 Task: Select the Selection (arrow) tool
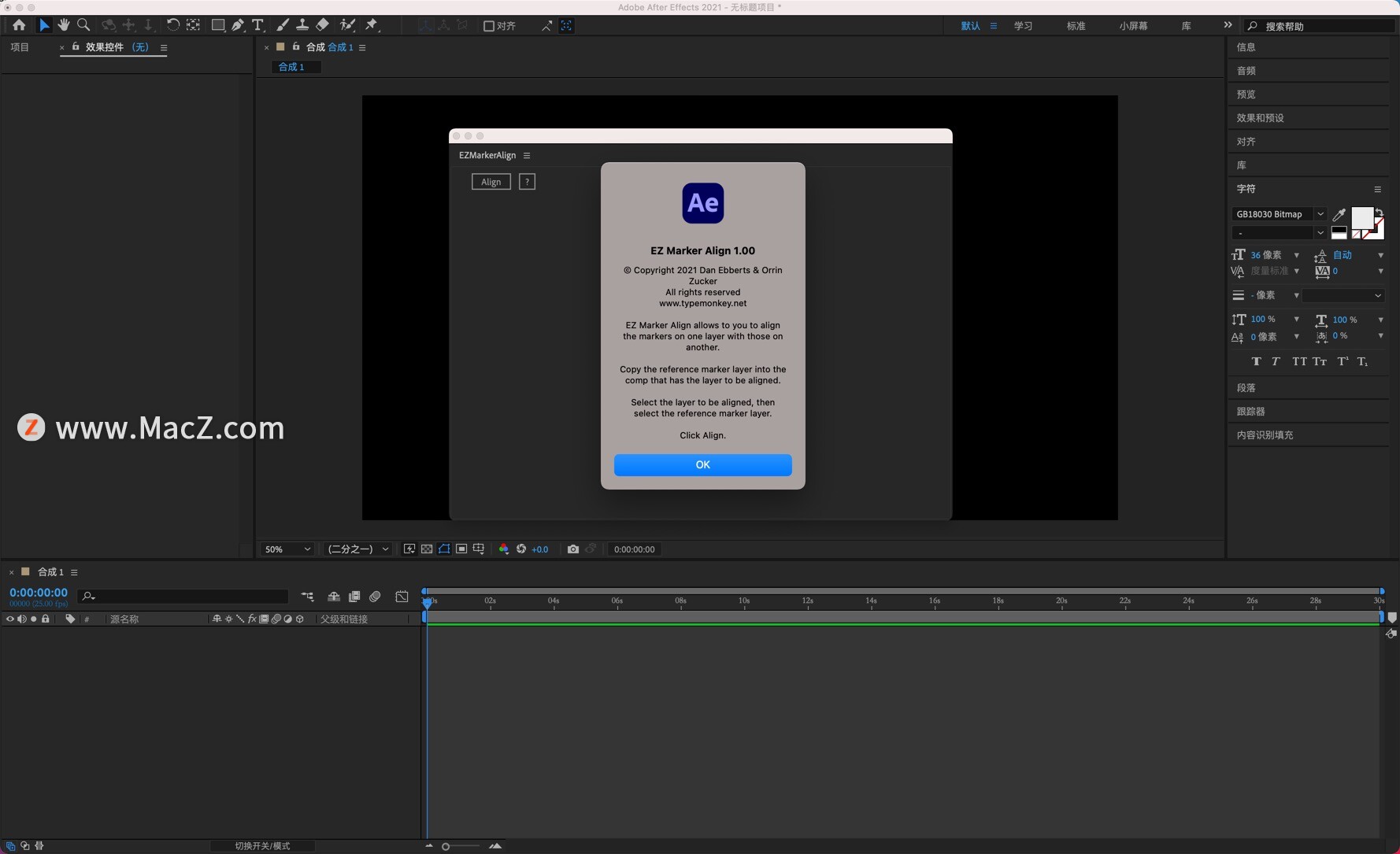point(44,25)
